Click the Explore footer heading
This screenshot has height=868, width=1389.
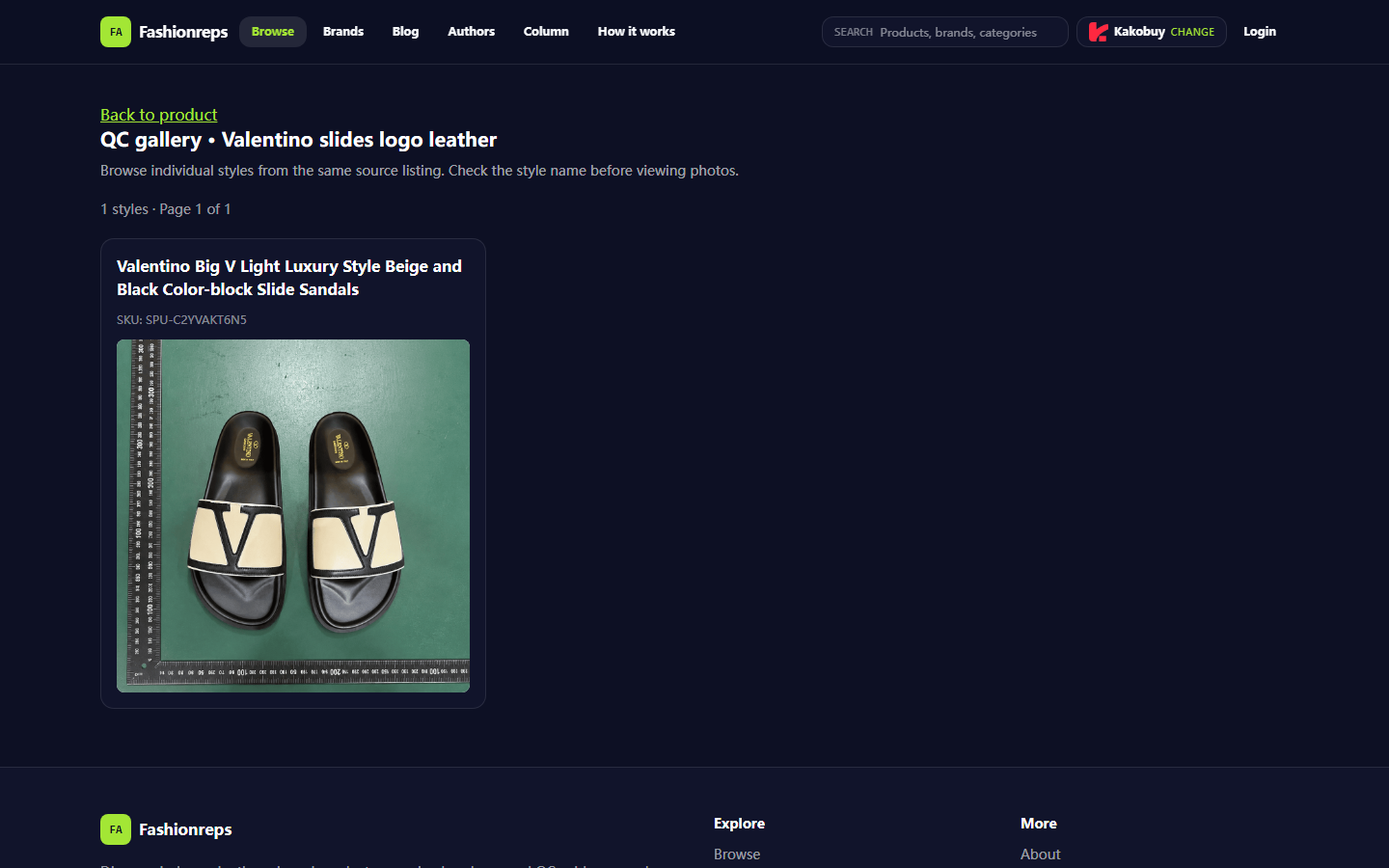[739, 824]
